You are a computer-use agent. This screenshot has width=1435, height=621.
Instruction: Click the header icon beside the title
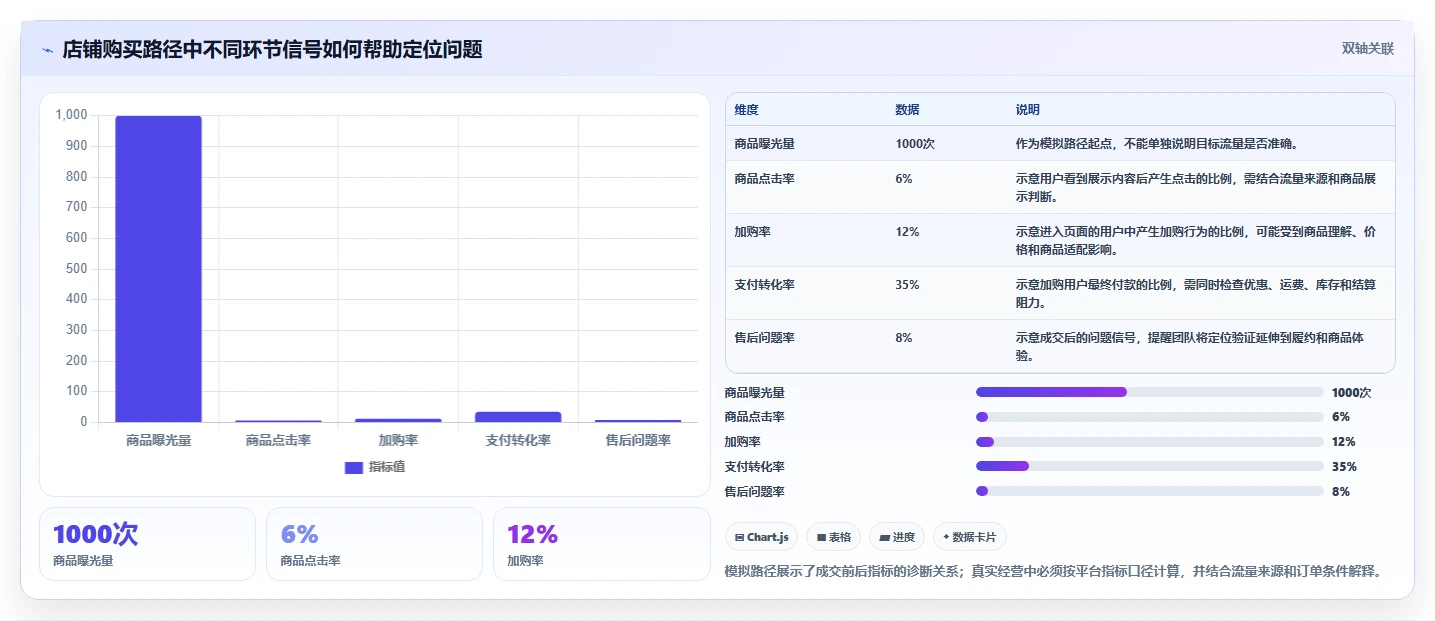pyautogui.click(x=48, y=50)
